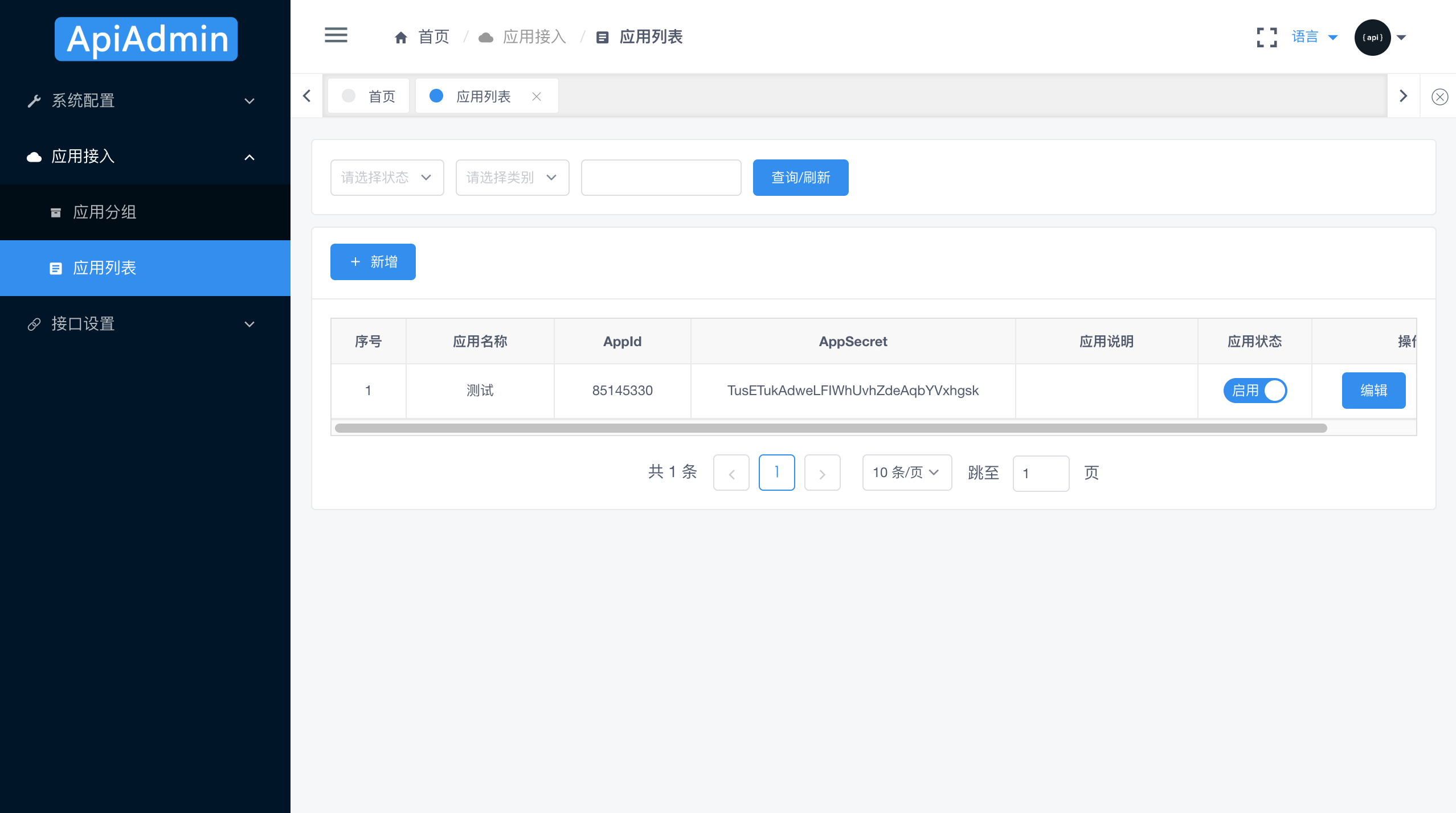Switch to the 首页 tab
Screen dimensions: 1456x813
coord(369,96)
